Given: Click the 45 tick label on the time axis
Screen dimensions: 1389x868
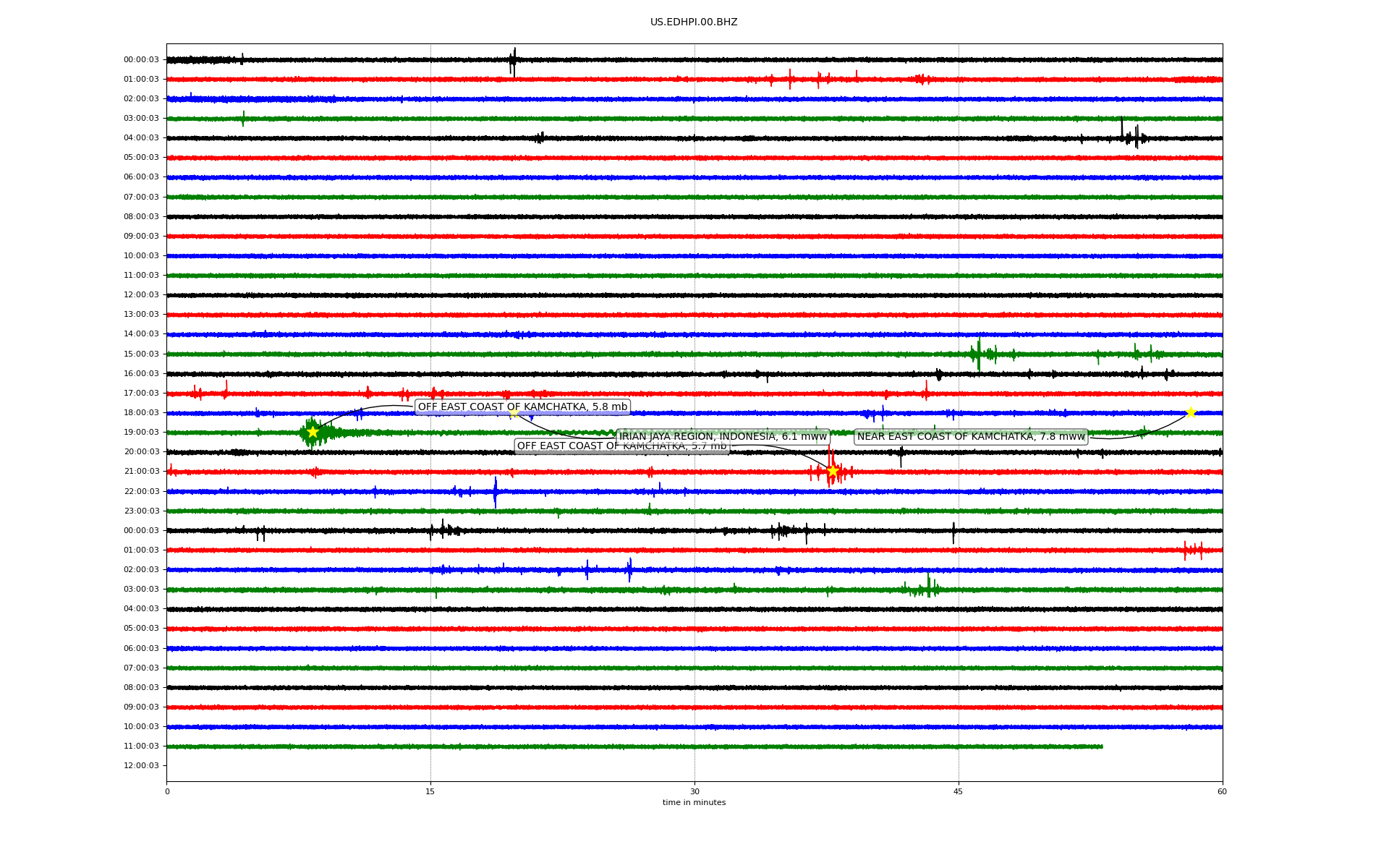Looking at the screenshot, I should 958,791.
